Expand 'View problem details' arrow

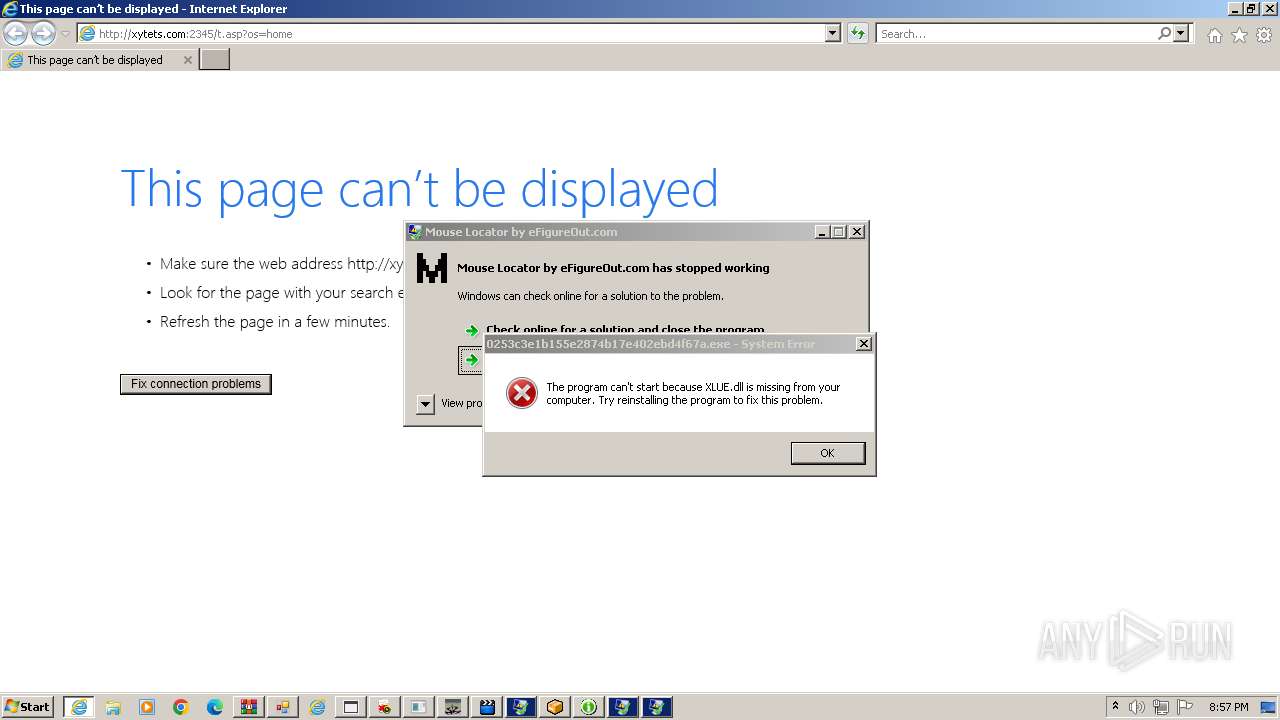click(425, 404)
